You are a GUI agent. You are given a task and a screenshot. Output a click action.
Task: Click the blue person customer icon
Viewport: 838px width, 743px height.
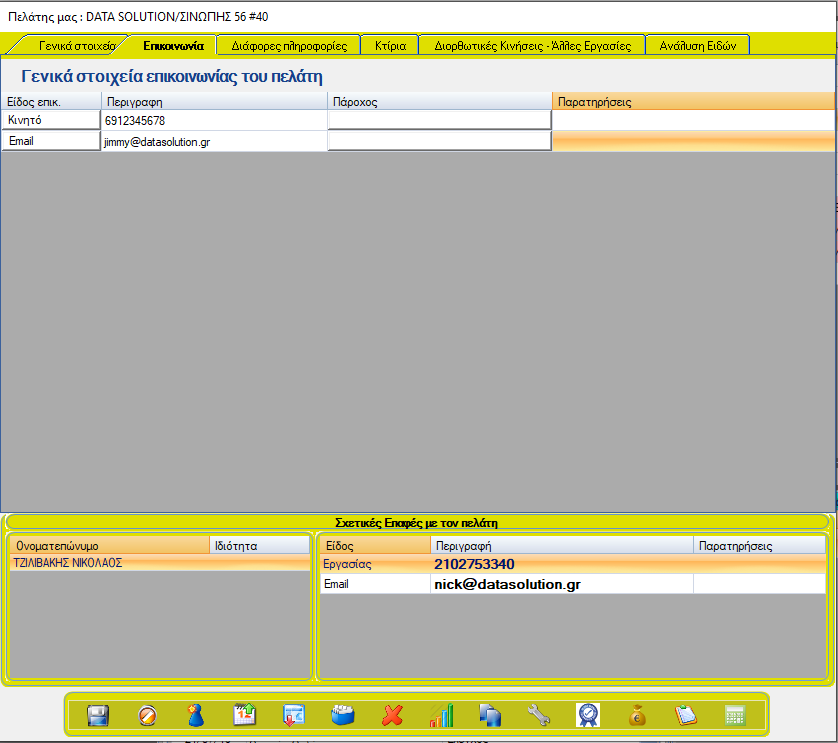196,716
